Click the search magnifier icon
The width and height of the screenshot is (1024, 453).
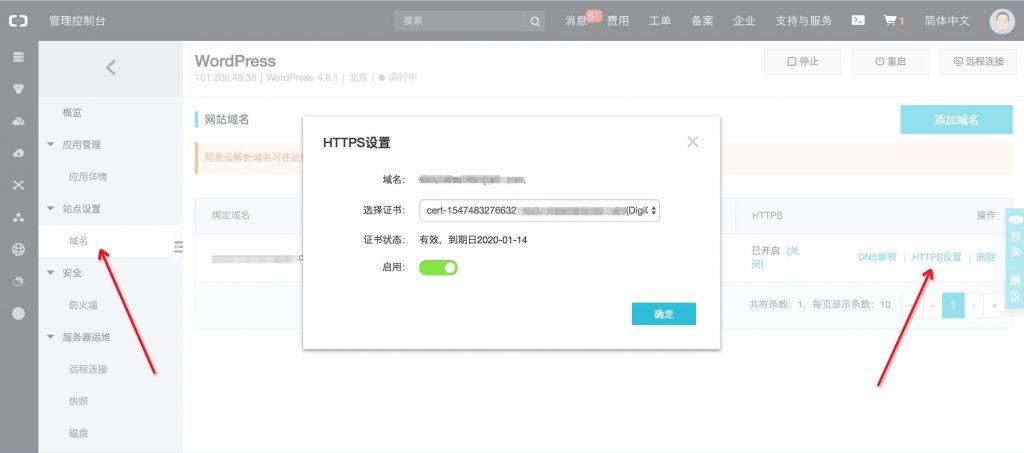[535, 22]
